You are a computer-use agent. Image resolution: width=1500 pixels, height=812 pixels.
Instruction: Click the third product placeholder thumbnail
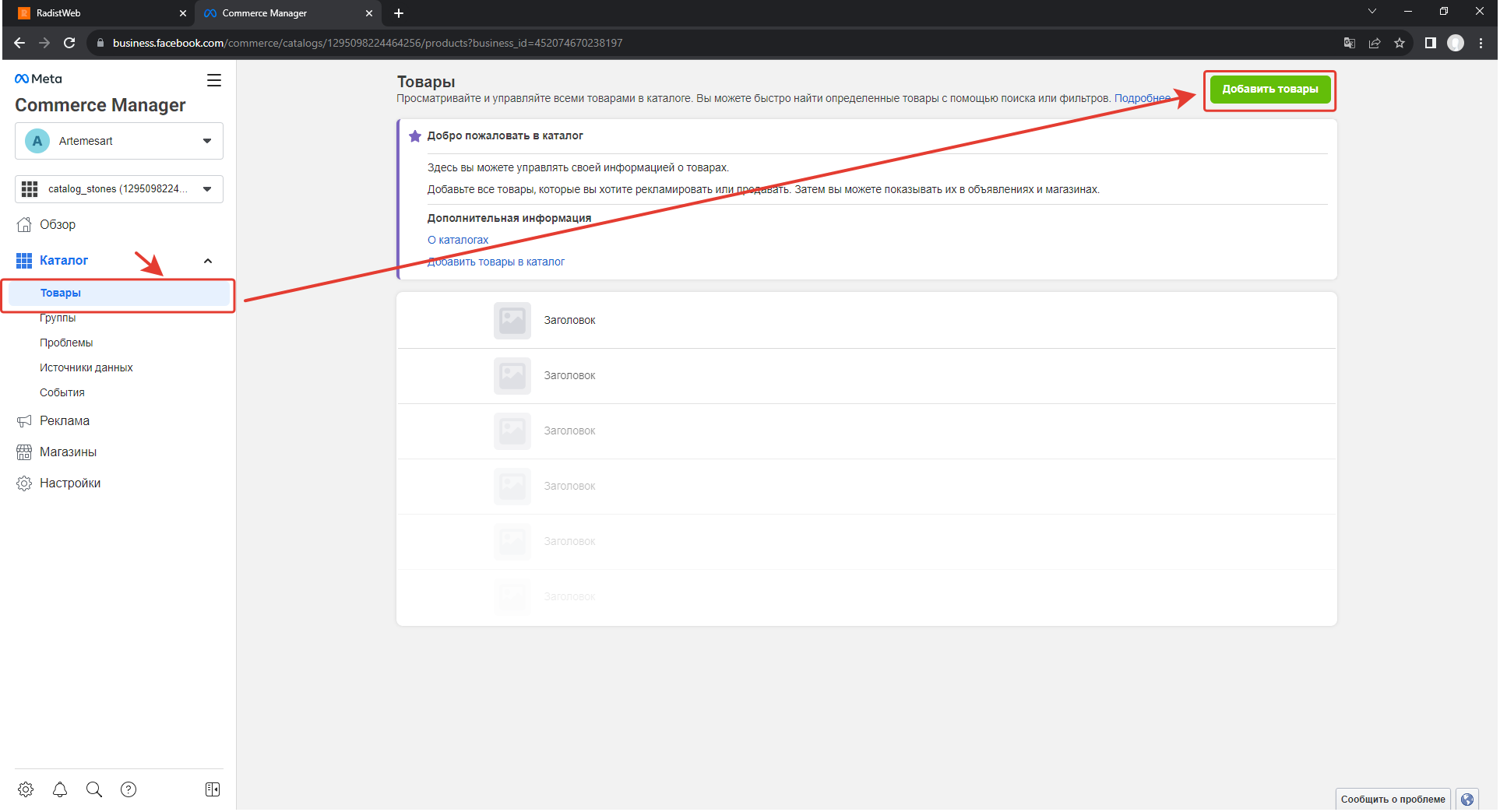(x=512, y=431)
